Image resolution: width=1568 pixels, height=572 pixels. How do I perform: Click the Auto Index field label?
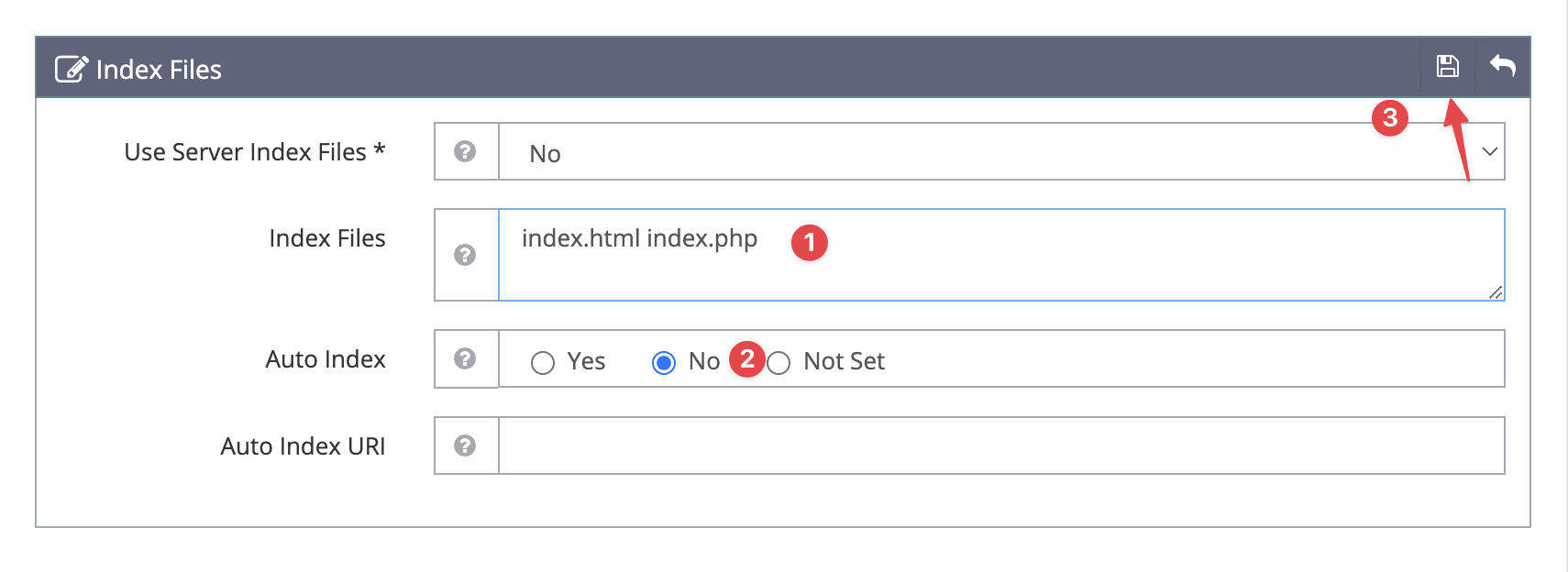tap(326, 359)
